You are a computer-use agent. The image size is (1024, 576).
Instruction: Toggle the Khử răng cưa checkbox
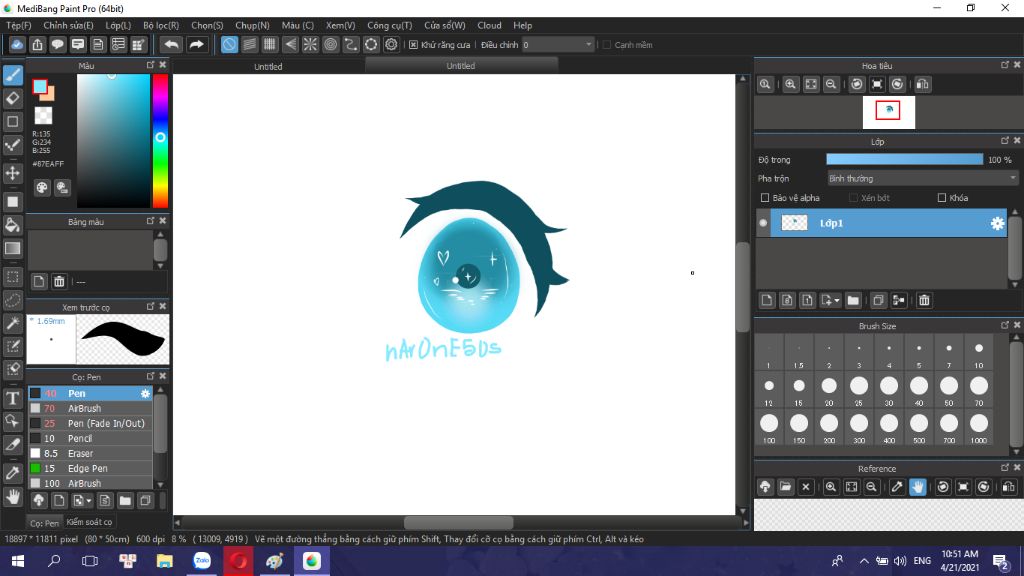[x=413, y=45]
